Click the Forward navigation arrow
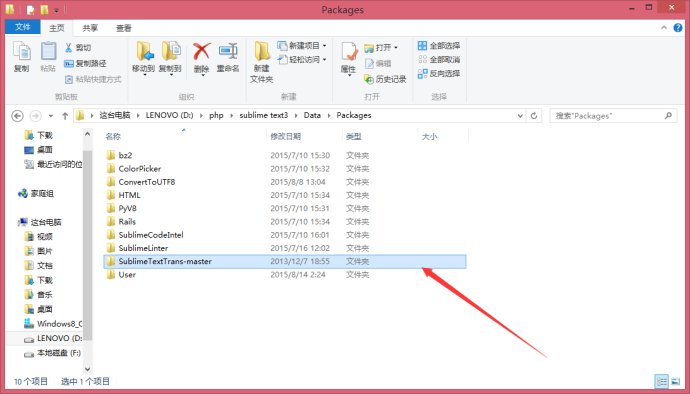Viewport: 690px width, 394px height. pos(35,116)
